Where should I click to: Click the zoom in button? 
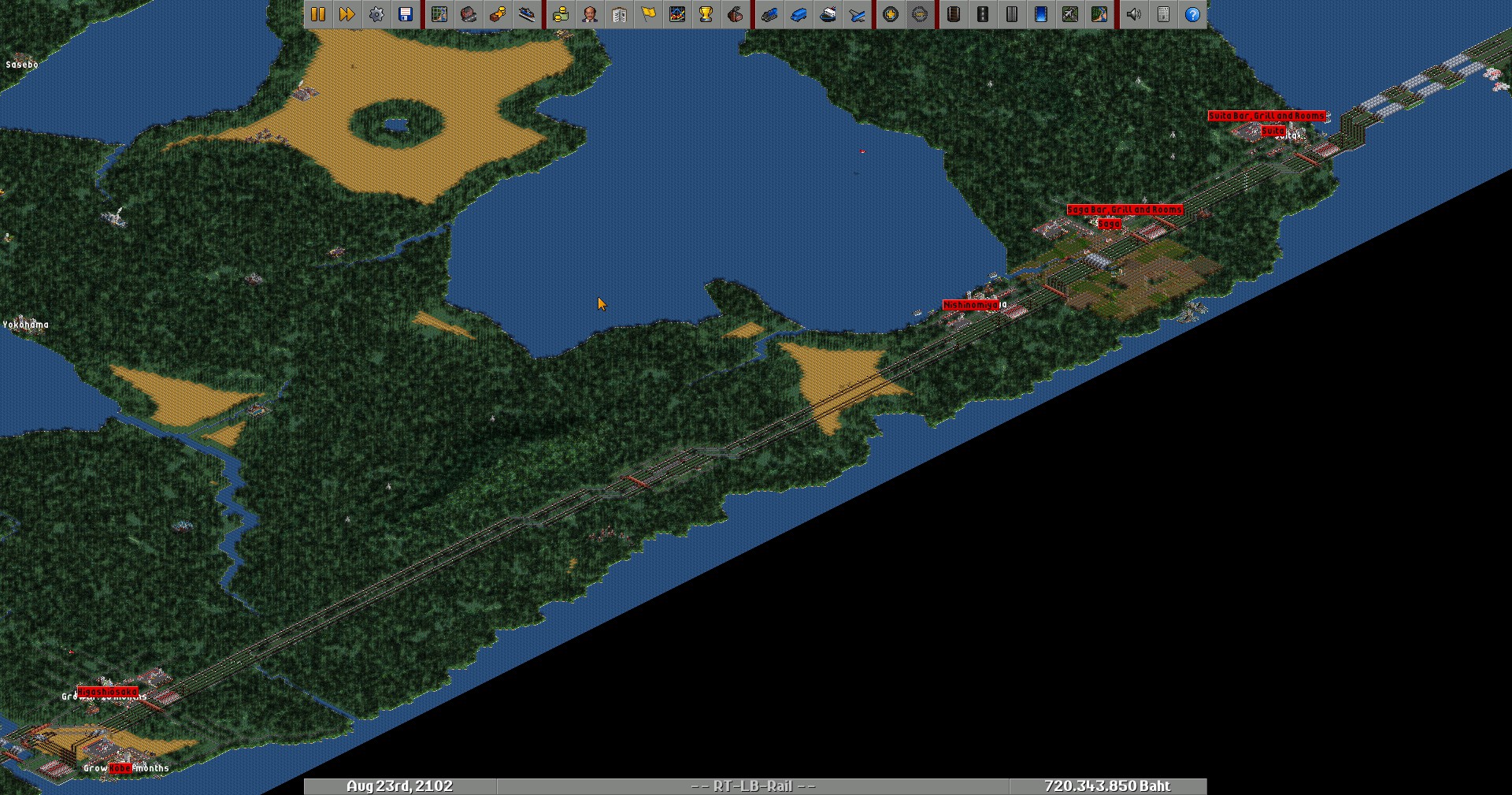coord(891,14)
